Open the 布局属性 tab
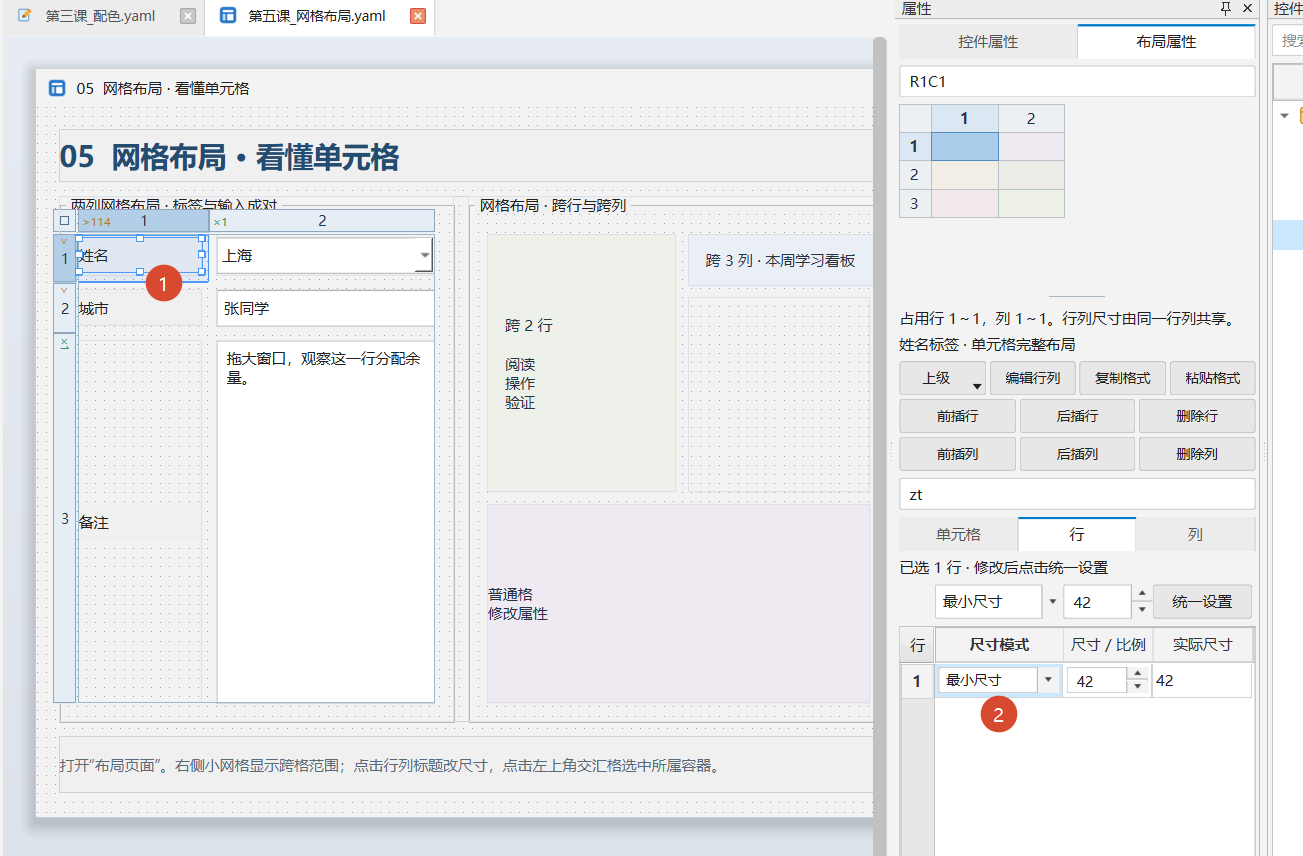Viewport: 1303px width, 856px height. 1166,42
